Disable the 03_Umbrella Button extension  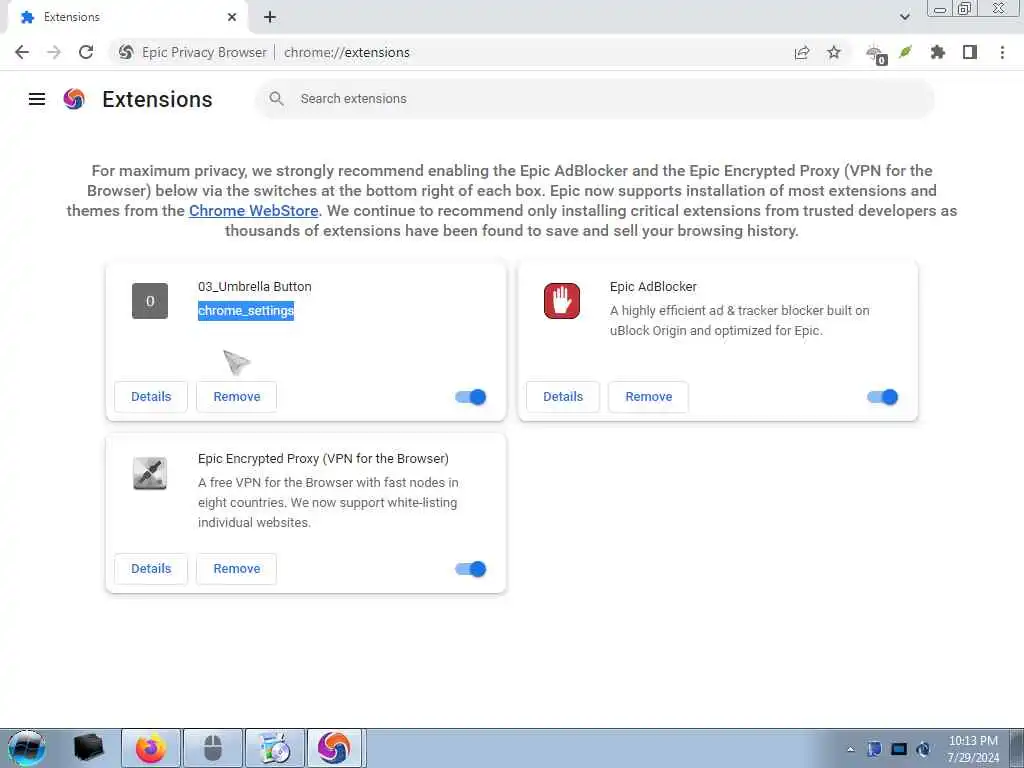pyautogui.click(x=471, y=397)
